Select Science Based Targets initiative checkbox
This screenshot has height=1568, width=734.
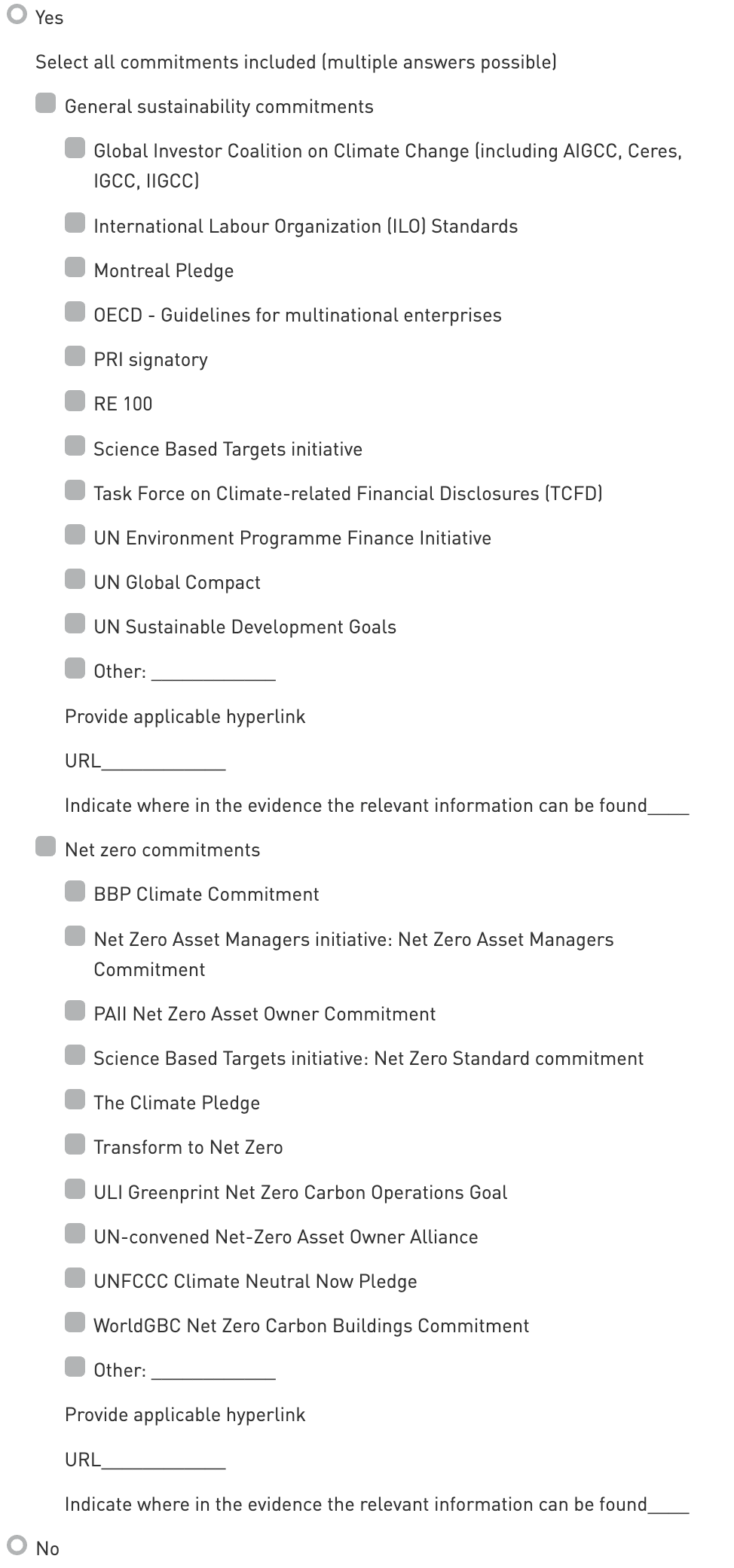[x=75, y=446]
